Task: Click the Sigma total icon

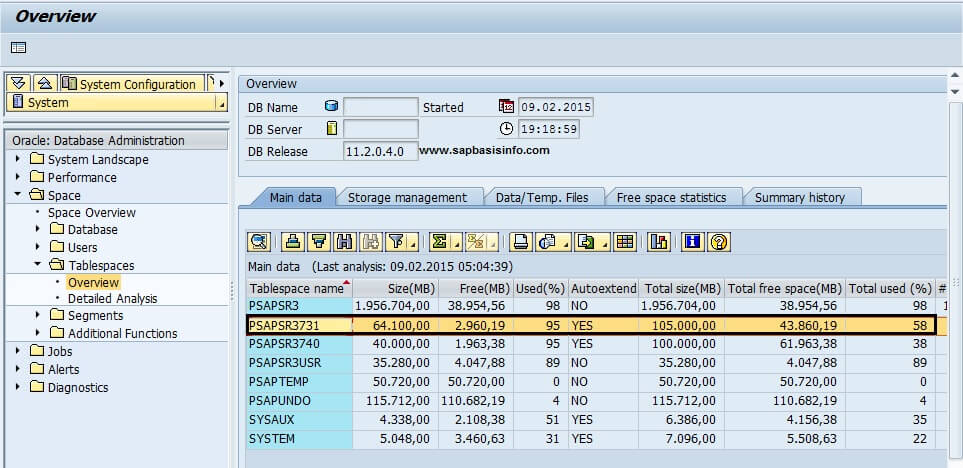Action: coord(439,242)
